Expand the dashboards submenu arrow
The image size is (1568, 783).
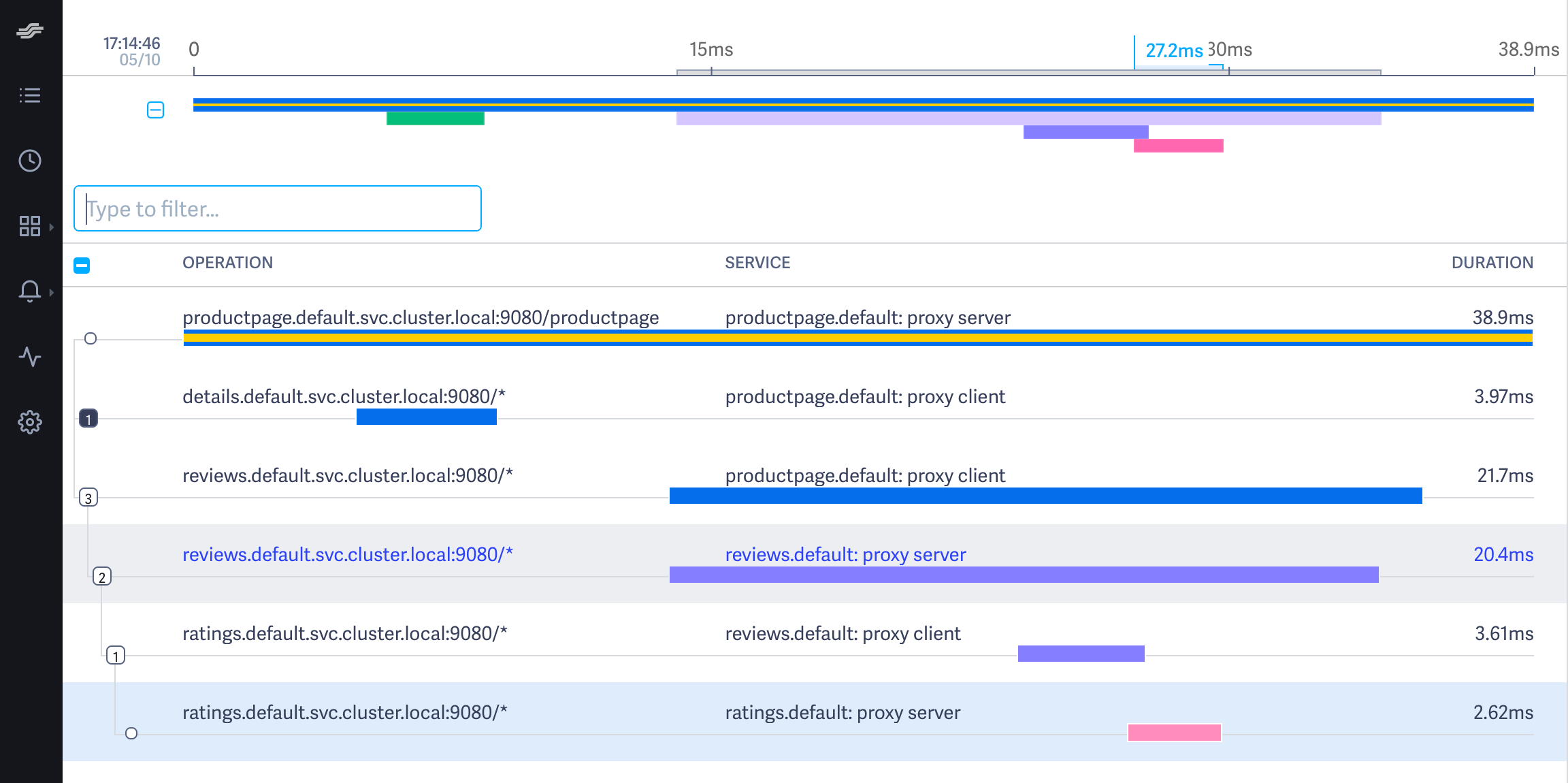(x=52, y=227)
